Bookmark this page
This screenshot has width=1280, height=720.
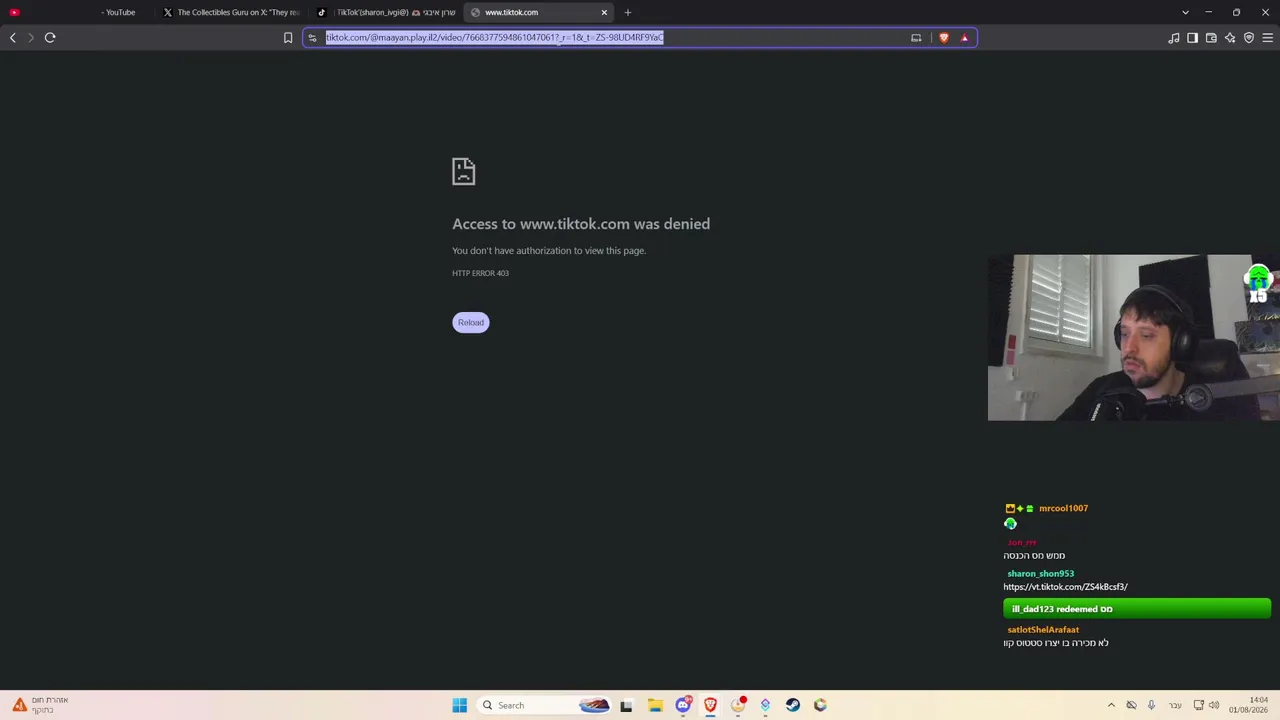pos(288,38)
